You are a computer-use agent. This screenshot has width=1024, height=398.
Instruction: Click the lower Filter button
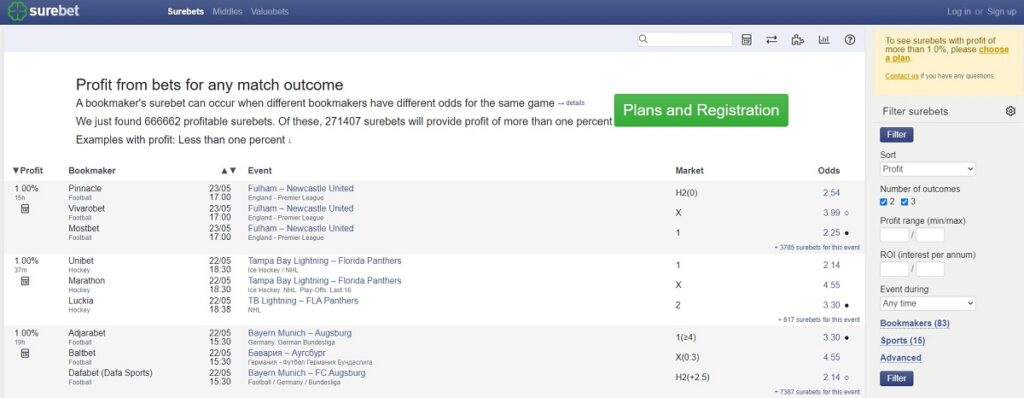coord(897,378)
